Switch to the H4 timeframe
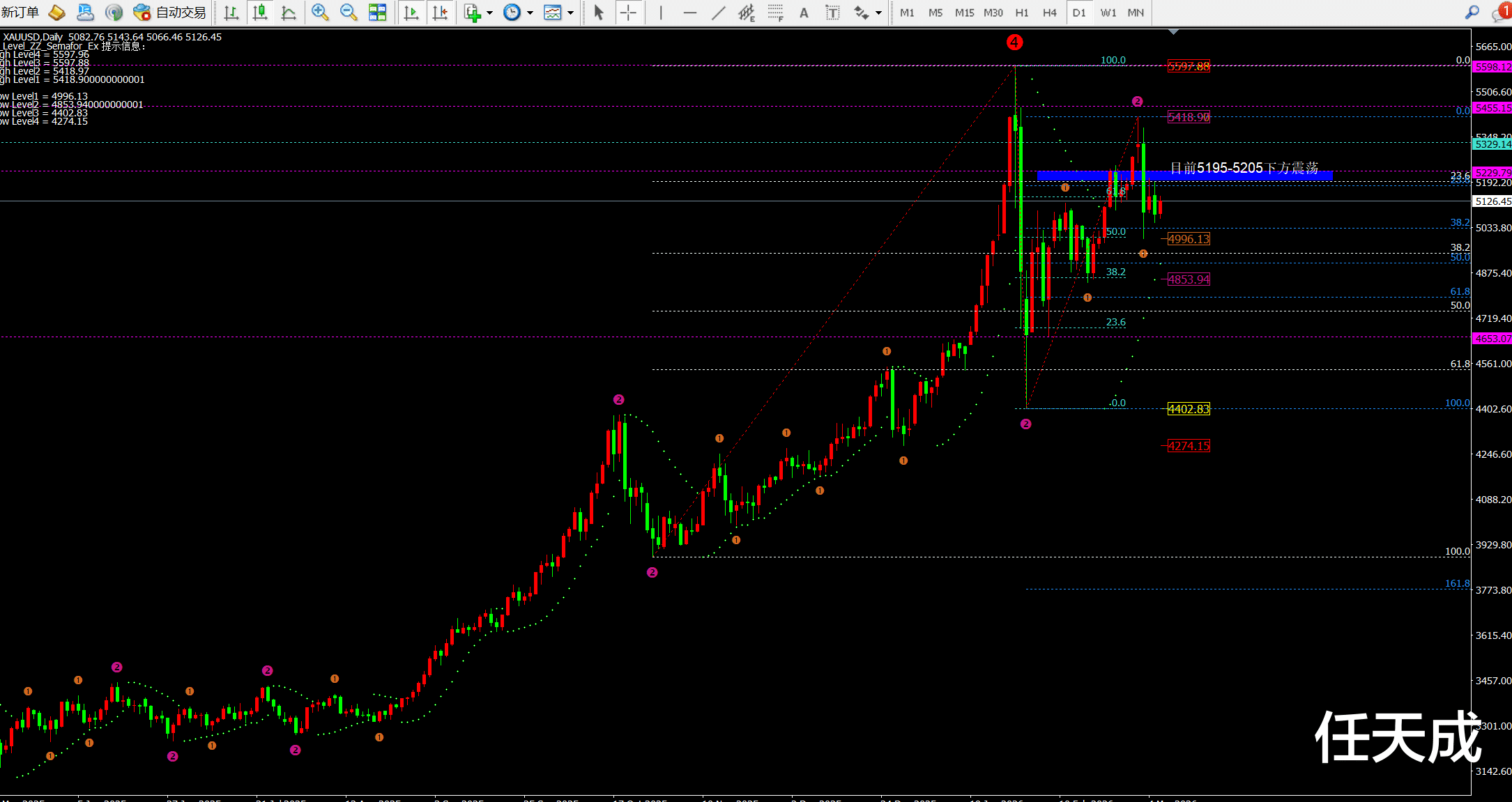 point(1049,13)
